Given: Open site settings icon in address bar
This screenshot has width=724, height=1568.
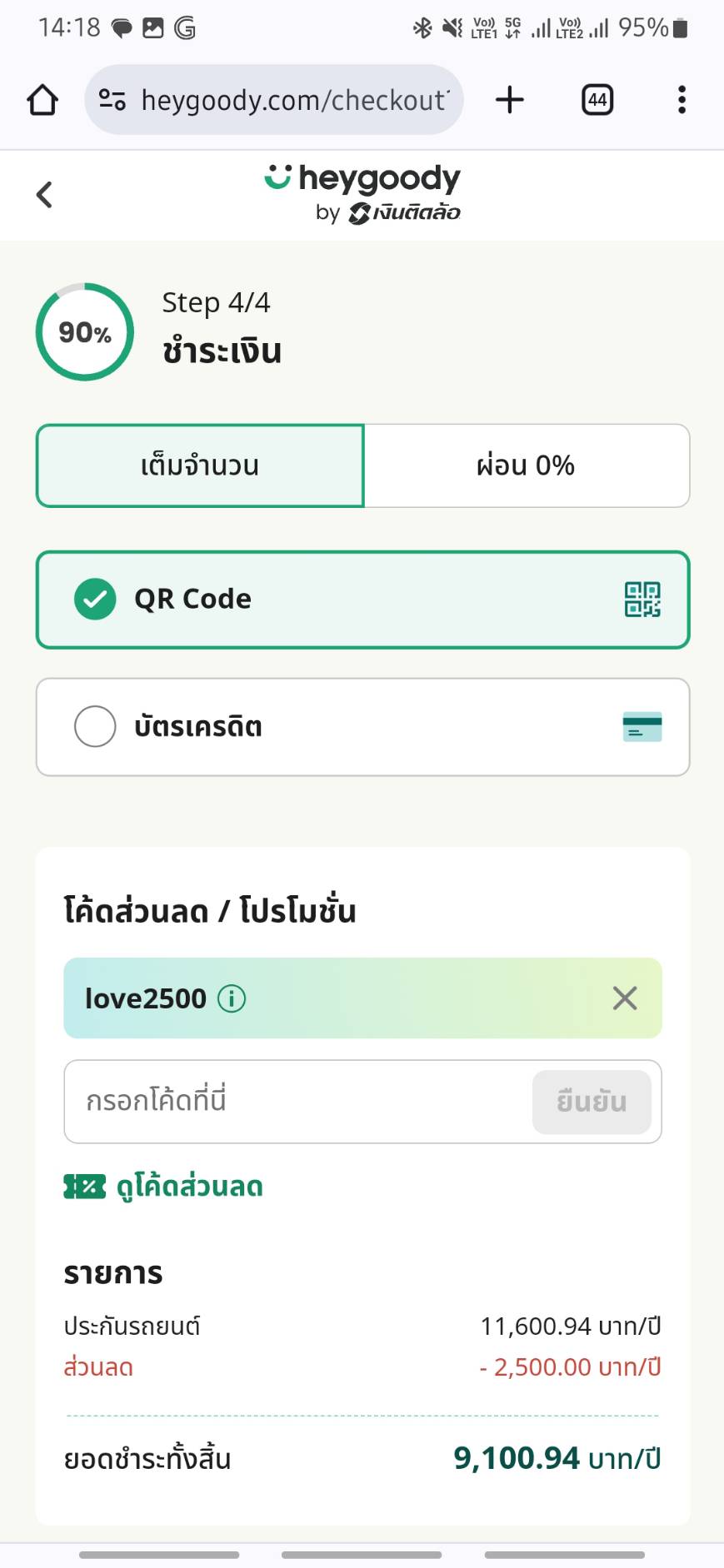Looking at the screenshot, I should (x=112, y=100).
